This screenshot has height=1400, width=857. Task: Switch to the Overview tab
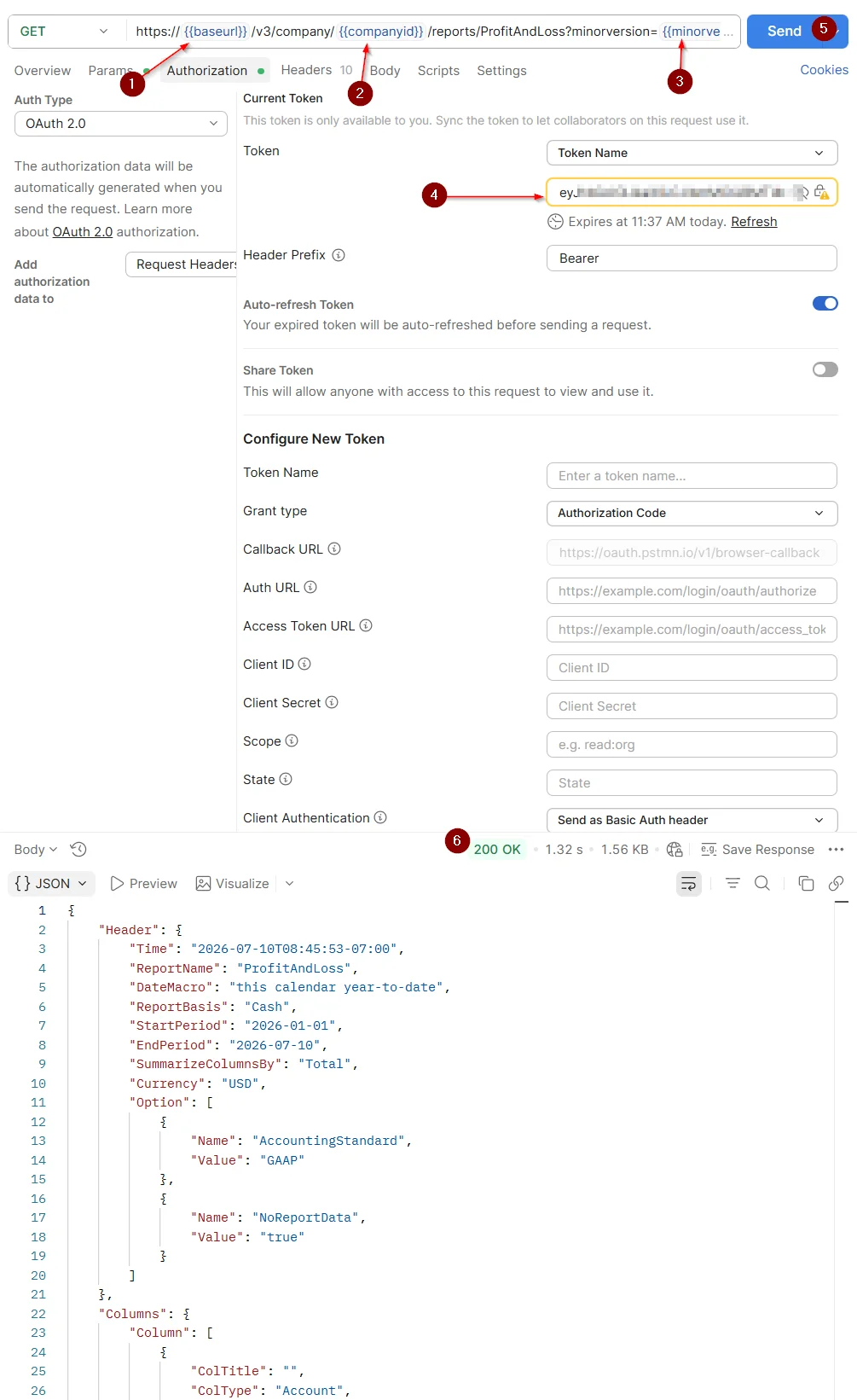[x=43, y=71]
